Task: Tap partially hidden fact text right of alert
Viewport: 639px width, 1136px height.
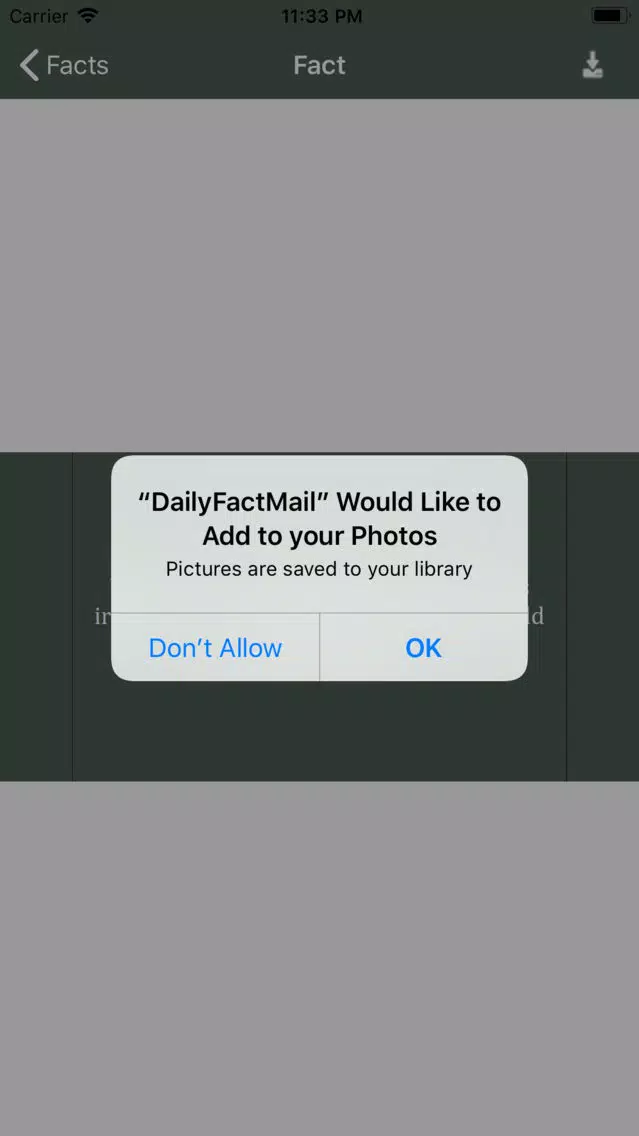Action: click(x=536, y=617)
